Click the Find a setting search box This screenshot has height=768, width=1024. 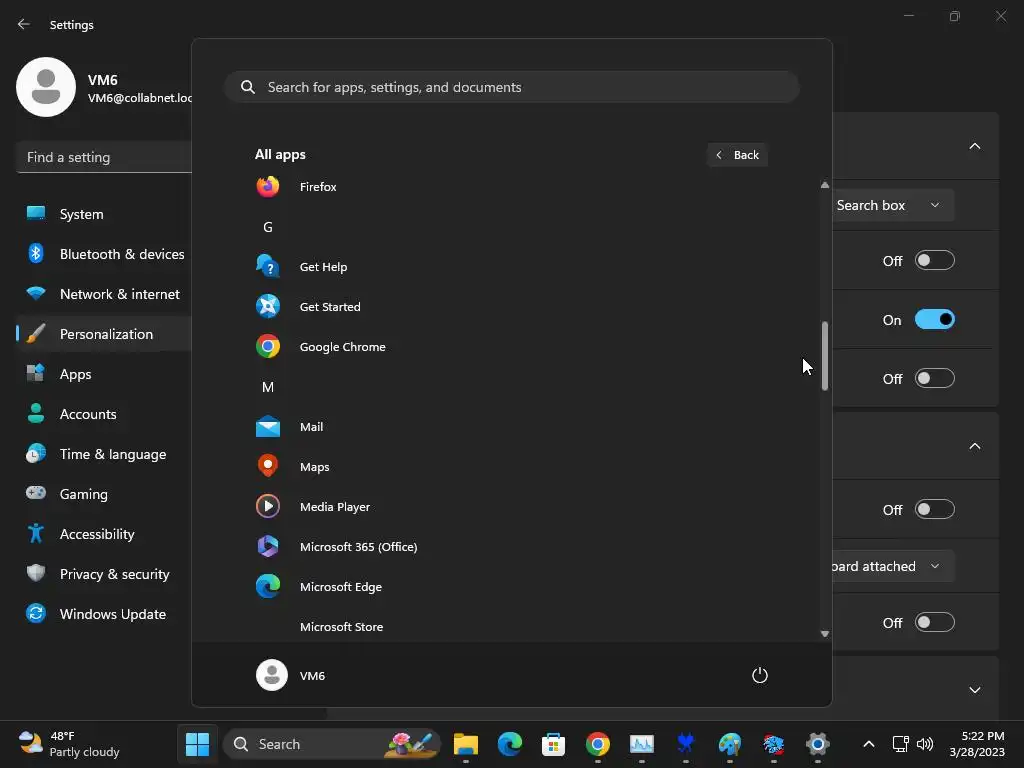point(104,157)
